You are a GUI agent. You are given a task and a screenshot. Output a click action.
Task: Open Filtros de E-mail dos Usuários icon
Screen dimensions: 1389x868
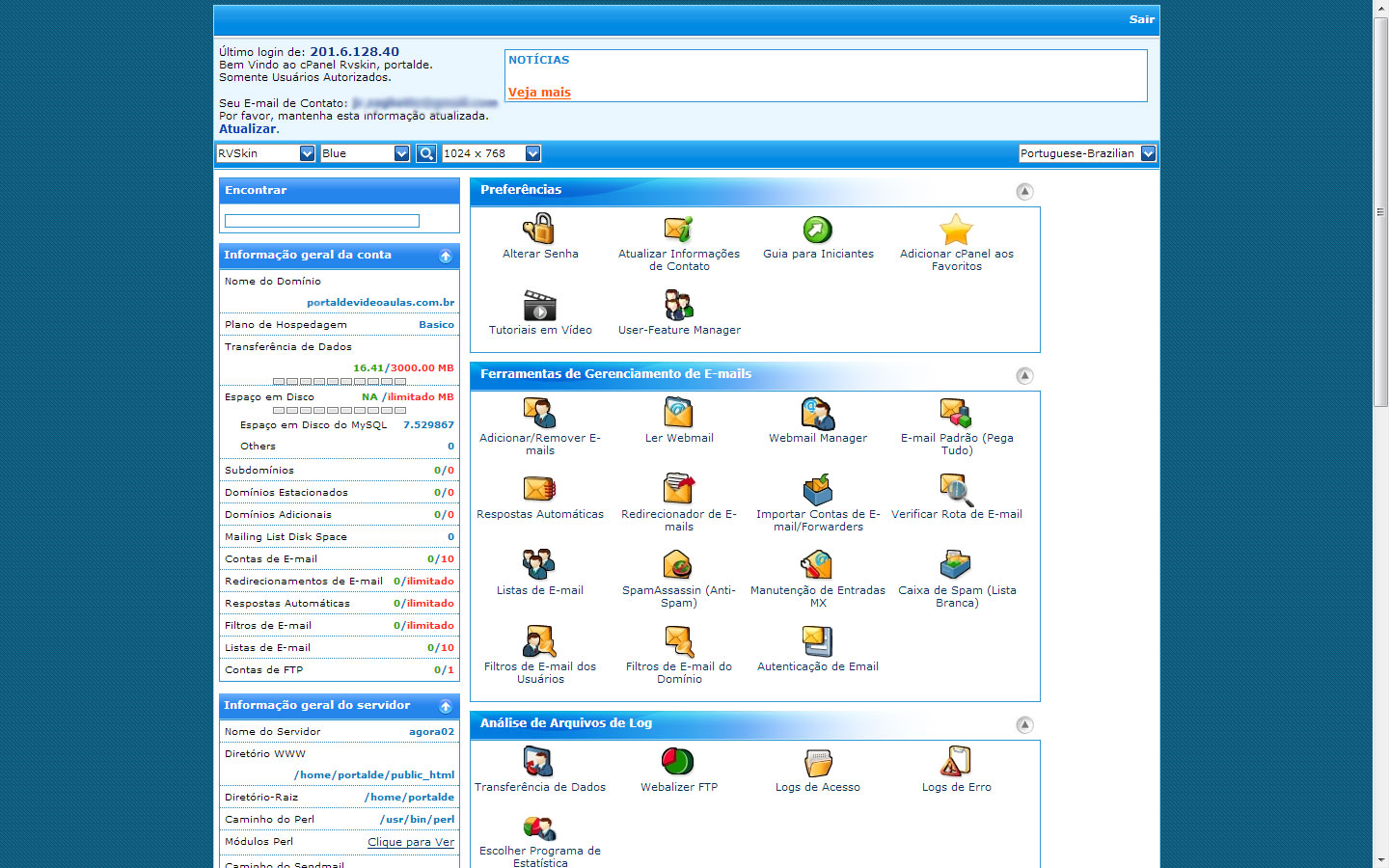pos(540,641)
